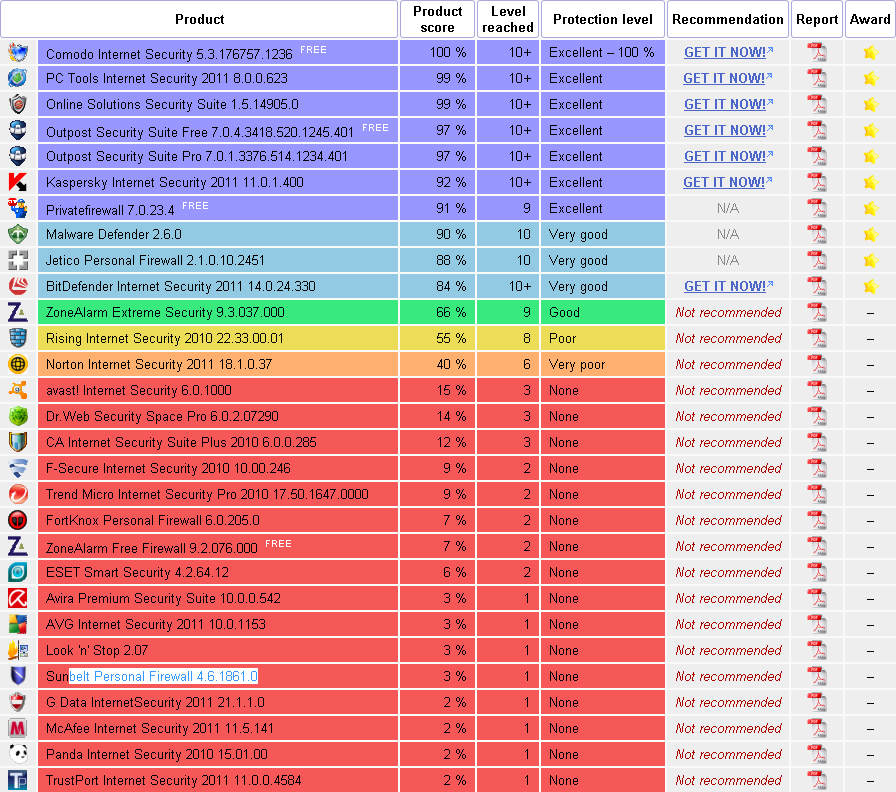Click the Recommendation column header
The image size is (896, 792).
click(x=727, y=19)
